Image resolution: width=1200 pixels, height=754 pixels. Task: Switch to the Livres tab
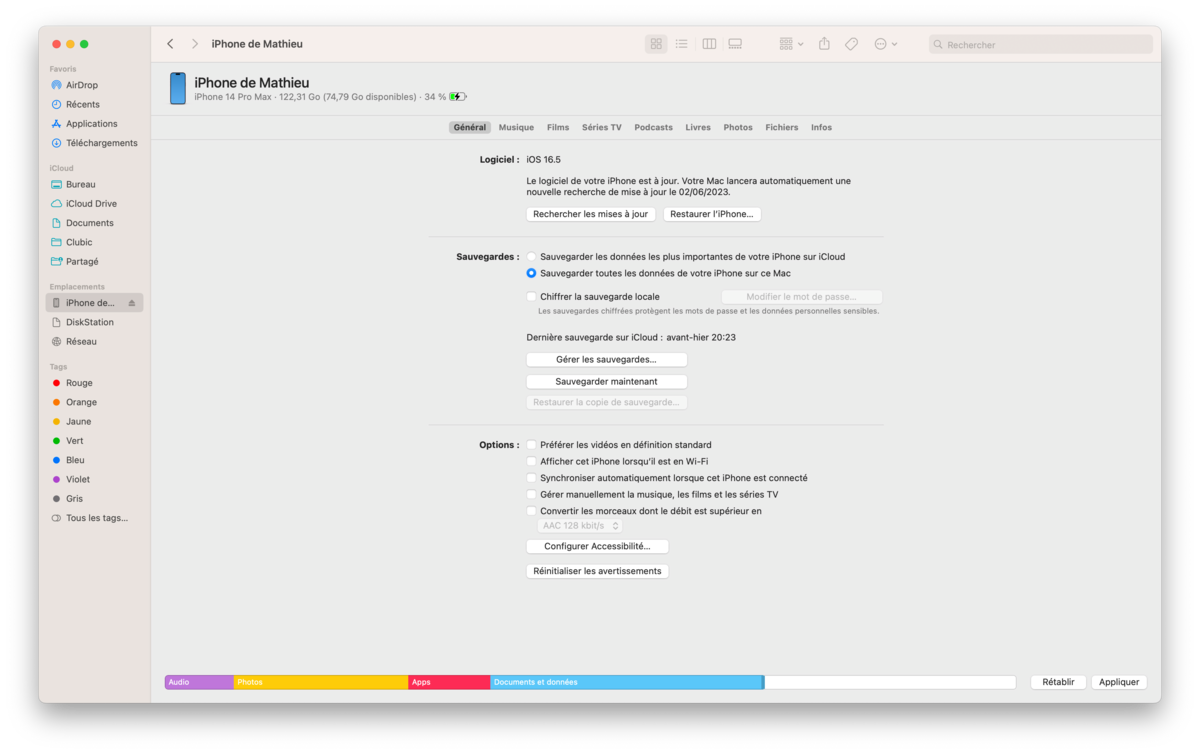coord(698,128)
